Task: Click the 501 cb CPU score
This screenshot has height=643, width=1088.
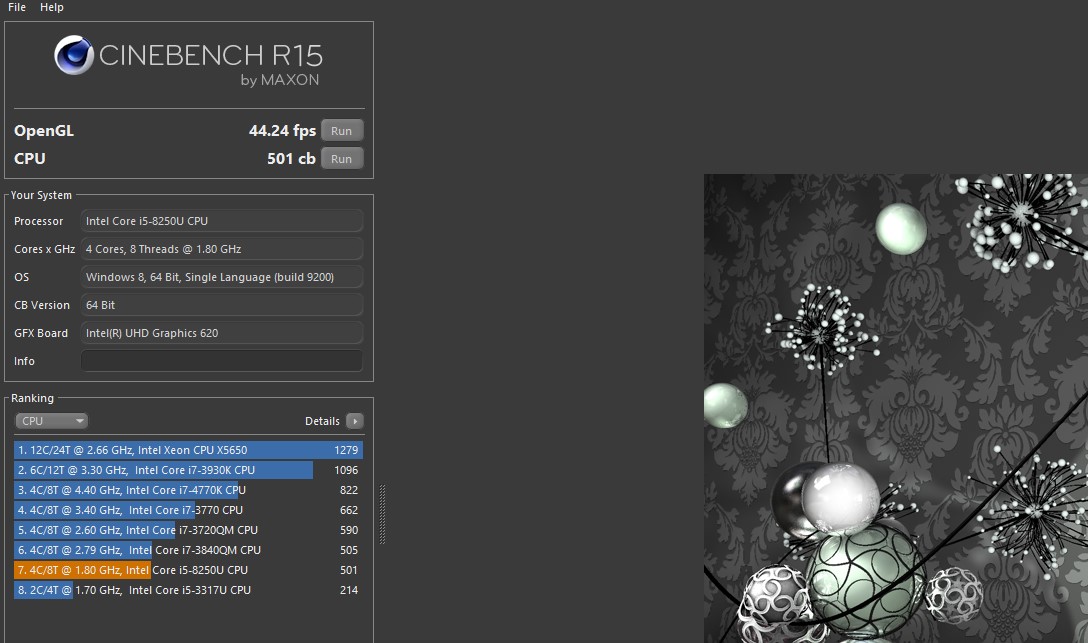Action: [291, 158]
